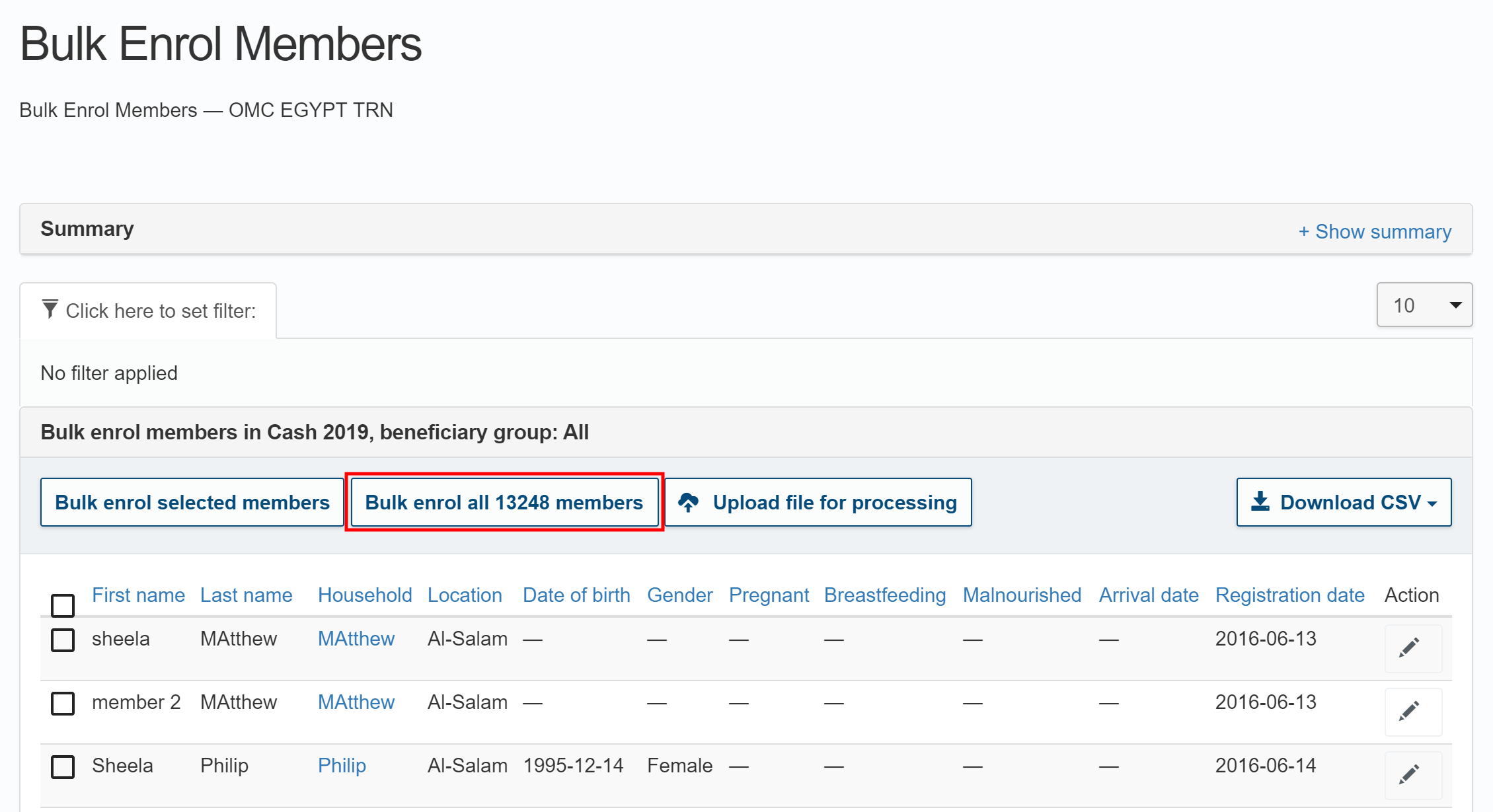Open the page size dropdown showing 10
This screenshot has height=812, width=1493.
(1424, 305)
